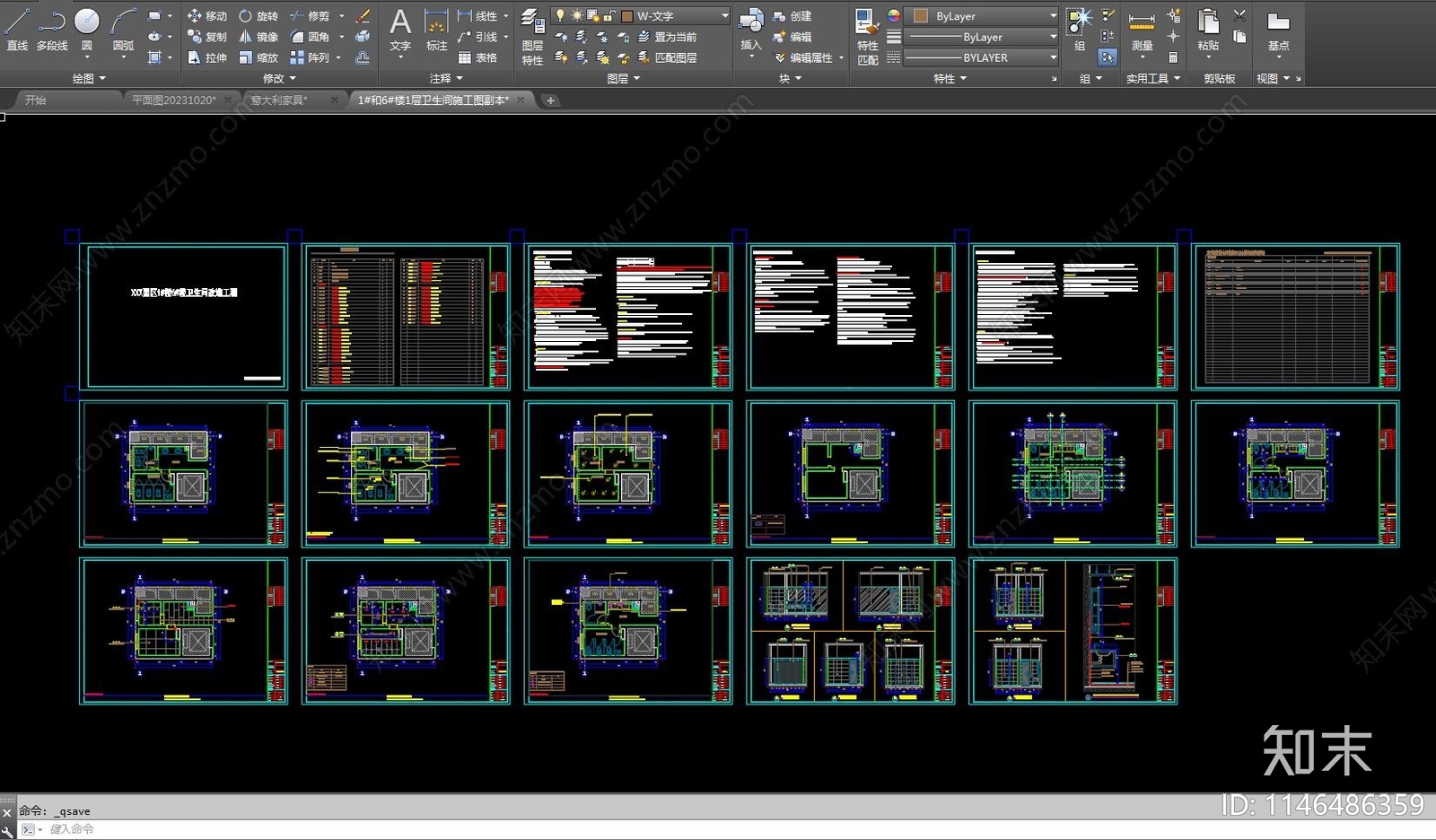The image size is (1436, 840).
Task: Expand the 修改 (Modify) panel
Action: pyautogui.click(x=279, y=79)
